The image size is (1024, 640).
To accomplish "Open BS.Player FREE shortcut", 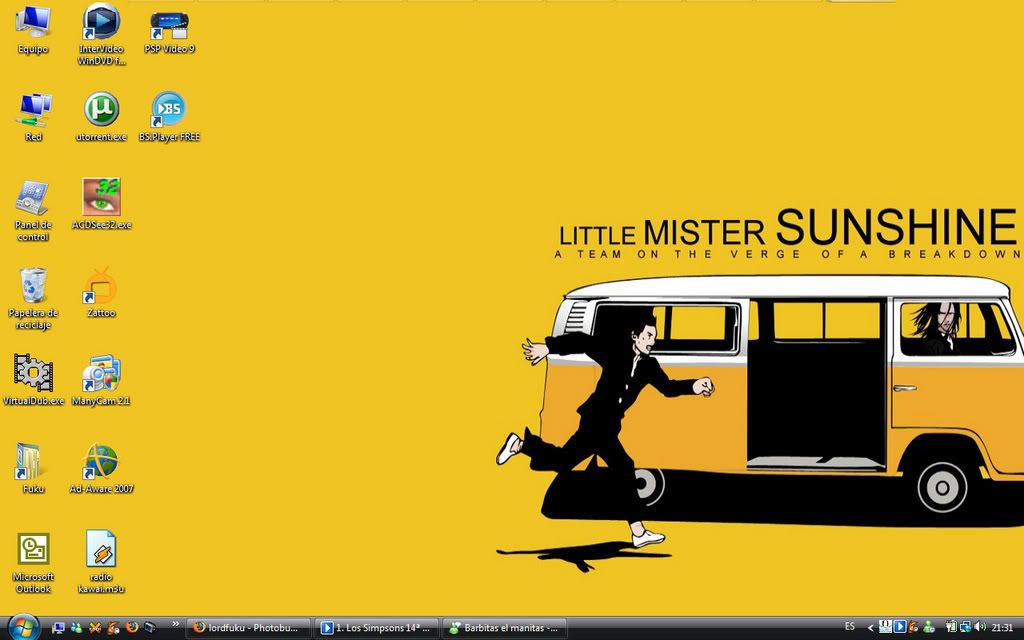I will [169, 118].
